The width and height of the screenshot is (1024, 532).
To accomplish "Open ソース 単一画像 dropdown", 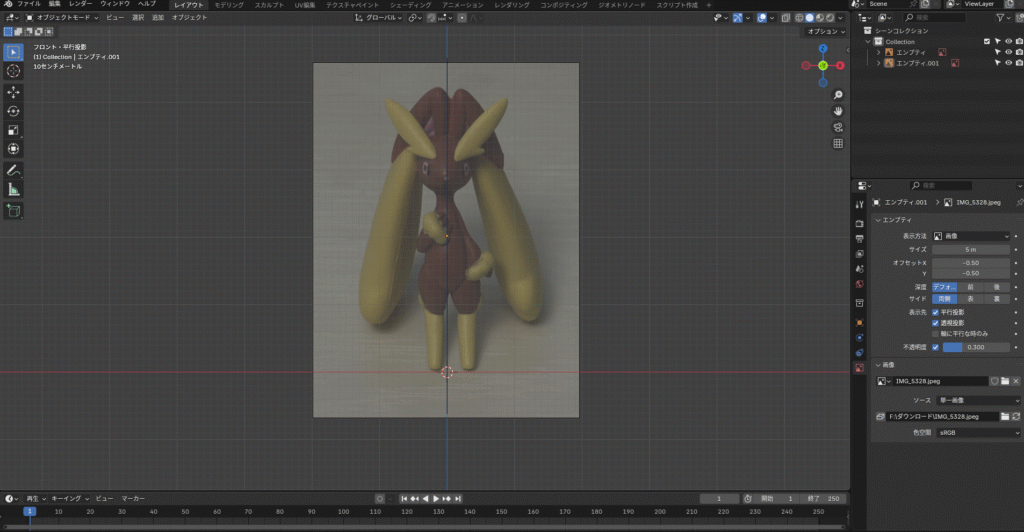I will tap(978, 400).
